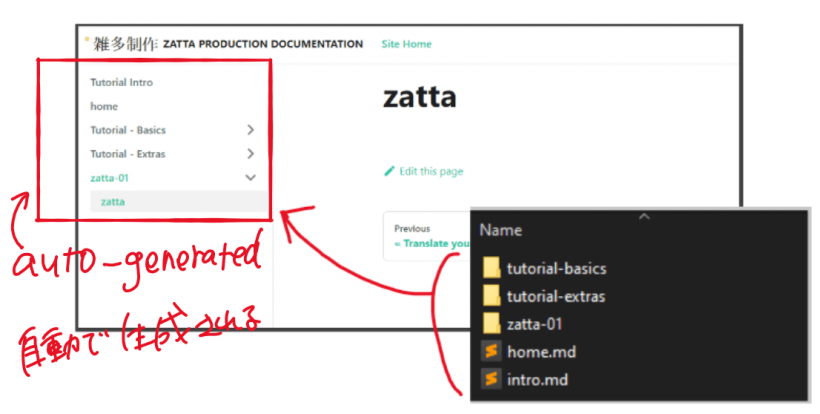This screenshot has width=820, height=414.
Task: Expand the Tutorial - Basics chevron
Action: [250, 130]
